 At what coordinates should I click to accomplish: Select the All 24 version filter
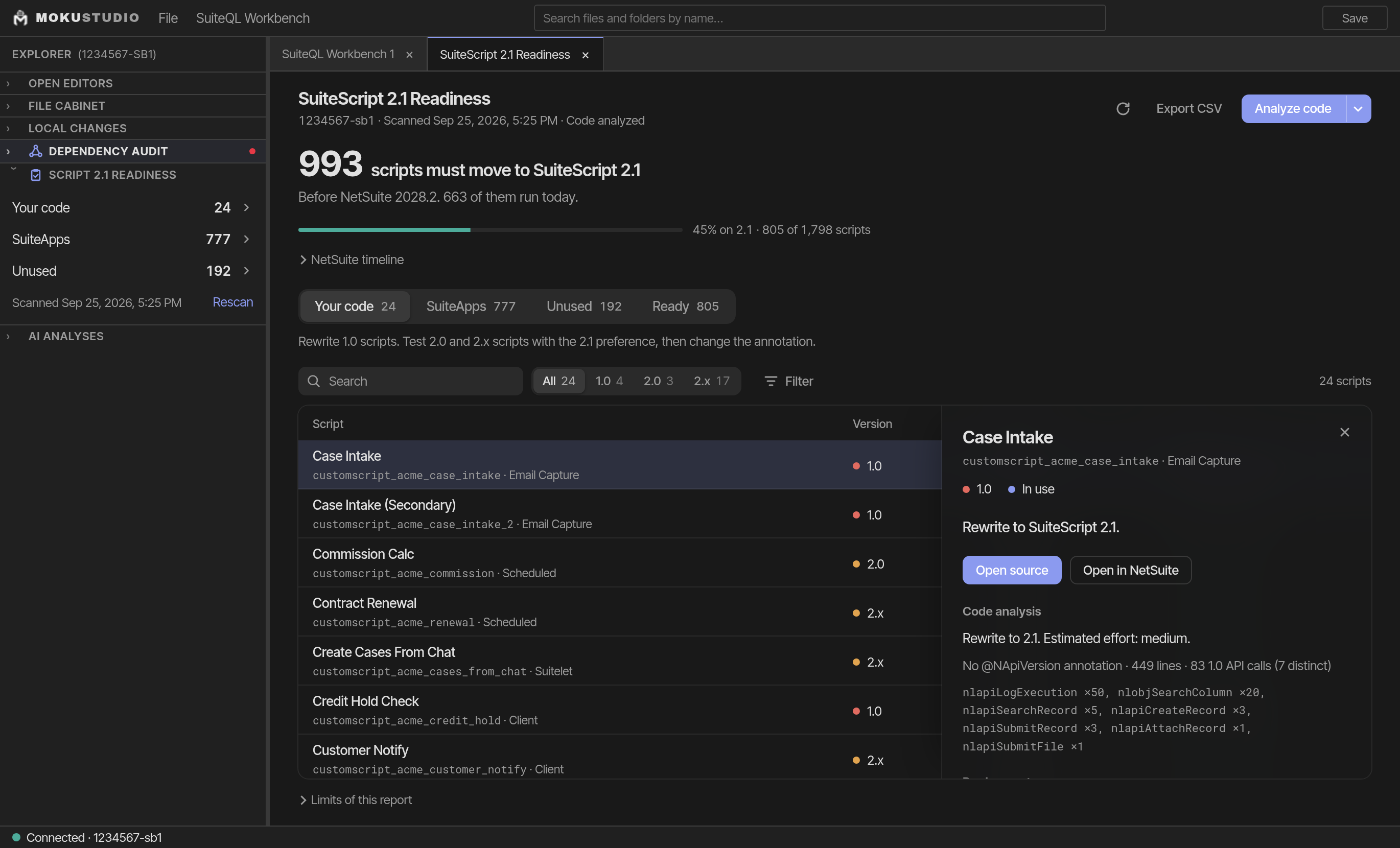click(559, 381)
